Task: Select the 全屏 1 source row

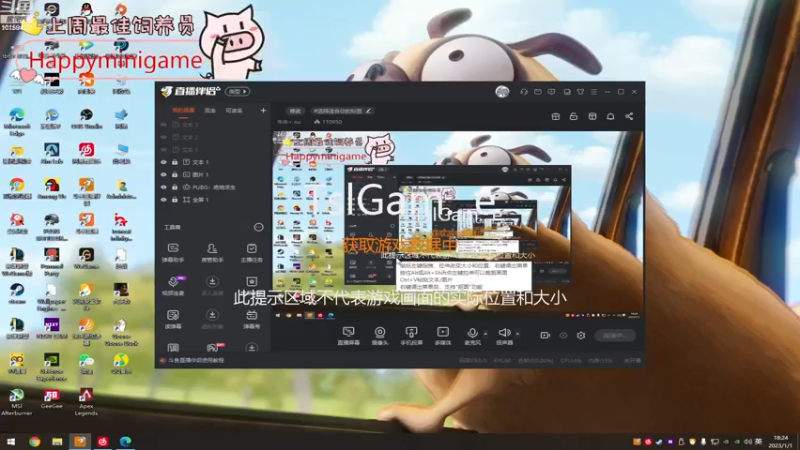Action: pos(213,200)
